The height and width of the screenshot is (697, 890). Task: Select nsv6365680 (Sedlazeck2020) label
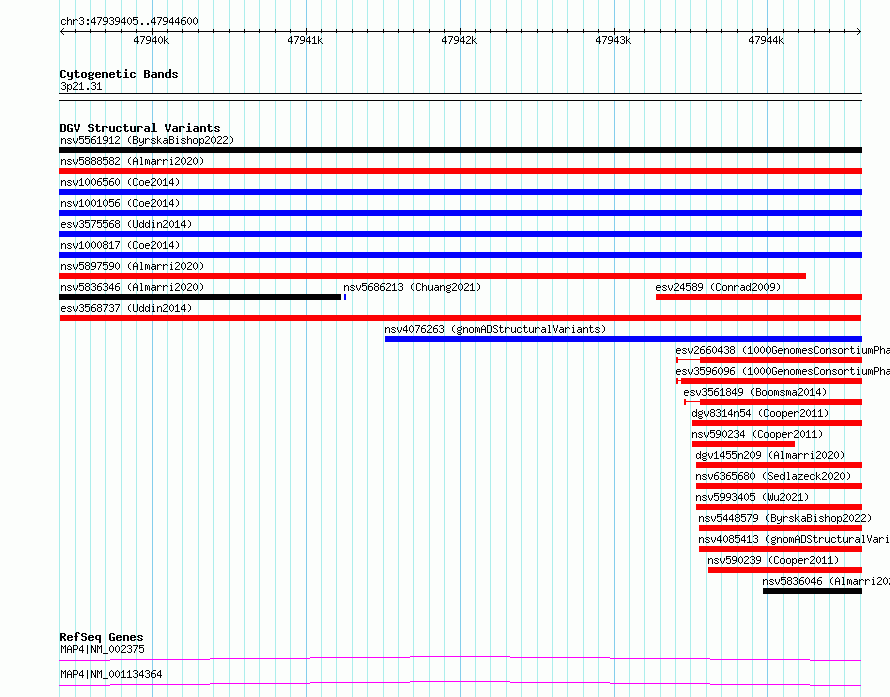pos(773,476)
